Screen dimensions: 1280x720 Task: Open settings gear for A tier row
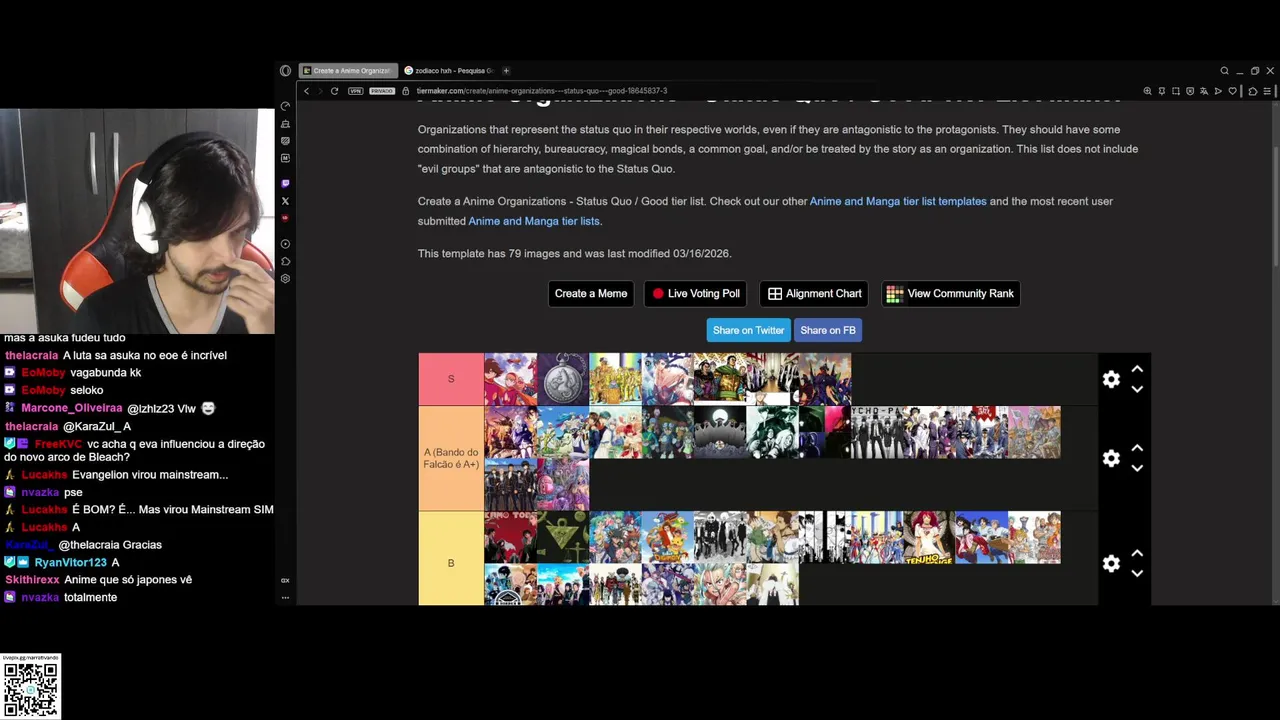[x=1111, y=458]
